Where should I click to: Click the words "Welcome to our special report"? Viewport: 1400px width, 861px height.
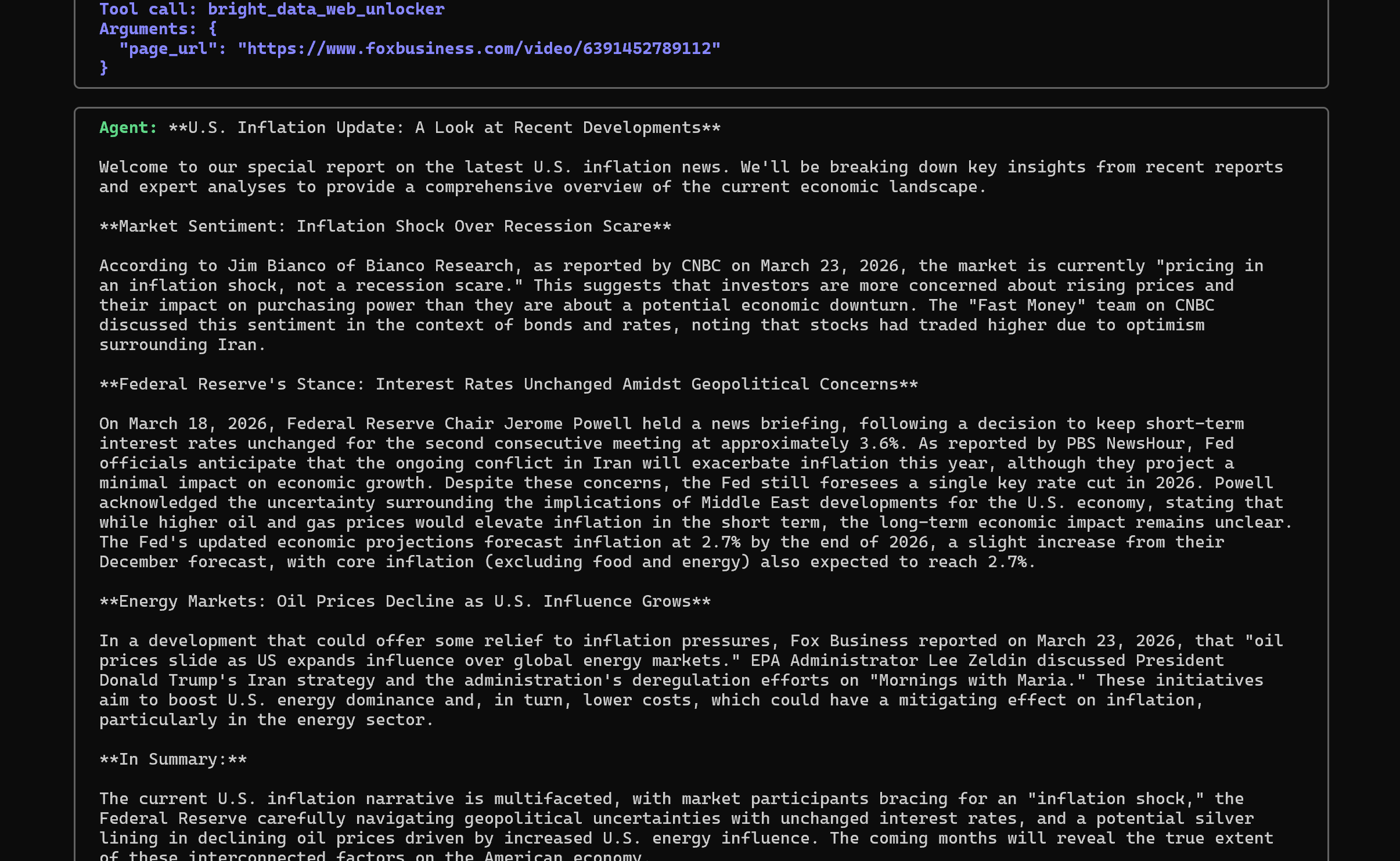point(242,167)
